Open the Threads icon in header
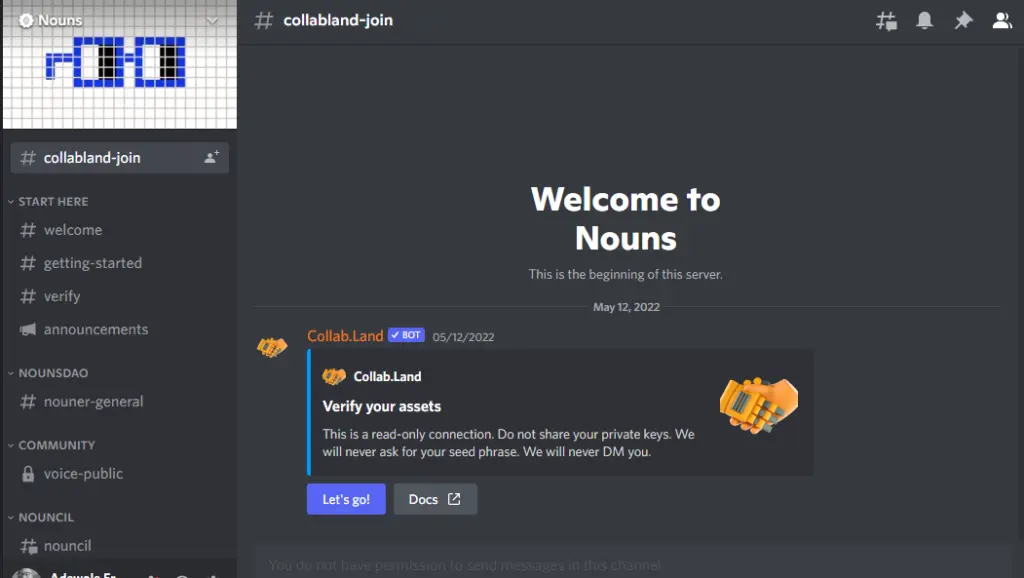1024x578 pixels. [886, 21]
